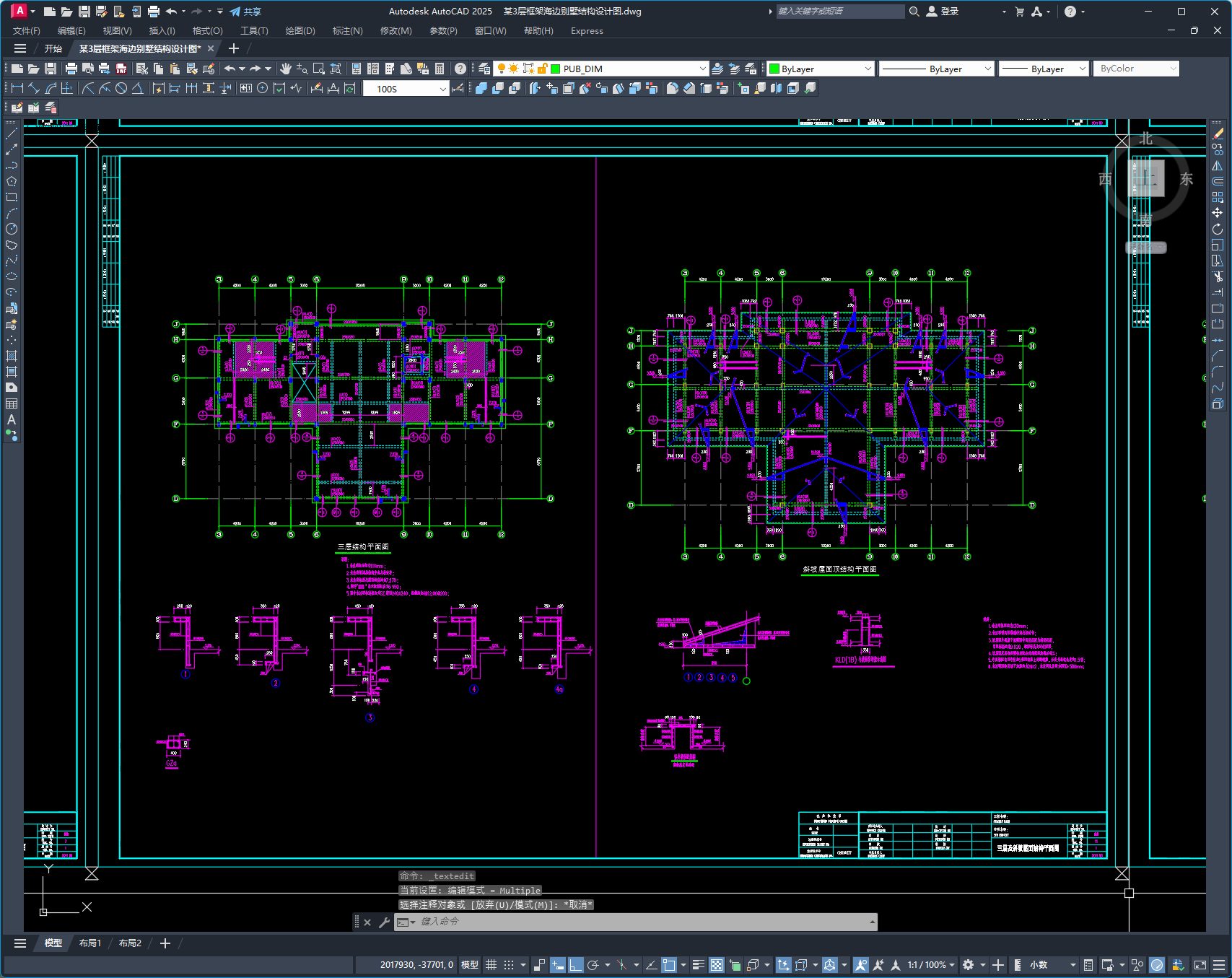
Task: Select the Line drawing tool
Action: pos(12,134)
